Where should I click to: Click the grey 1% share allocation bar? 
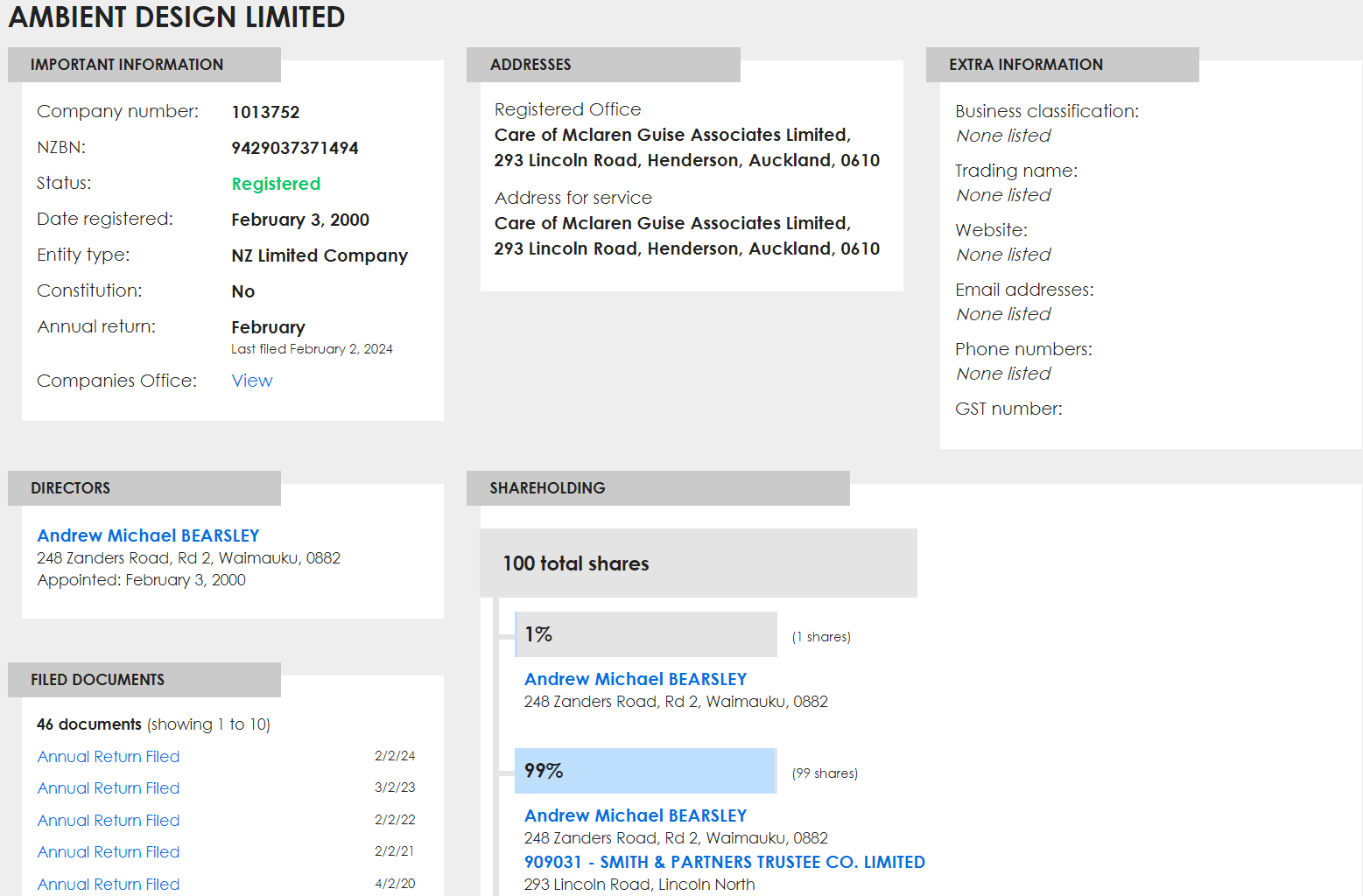click(x=645, y=634)
